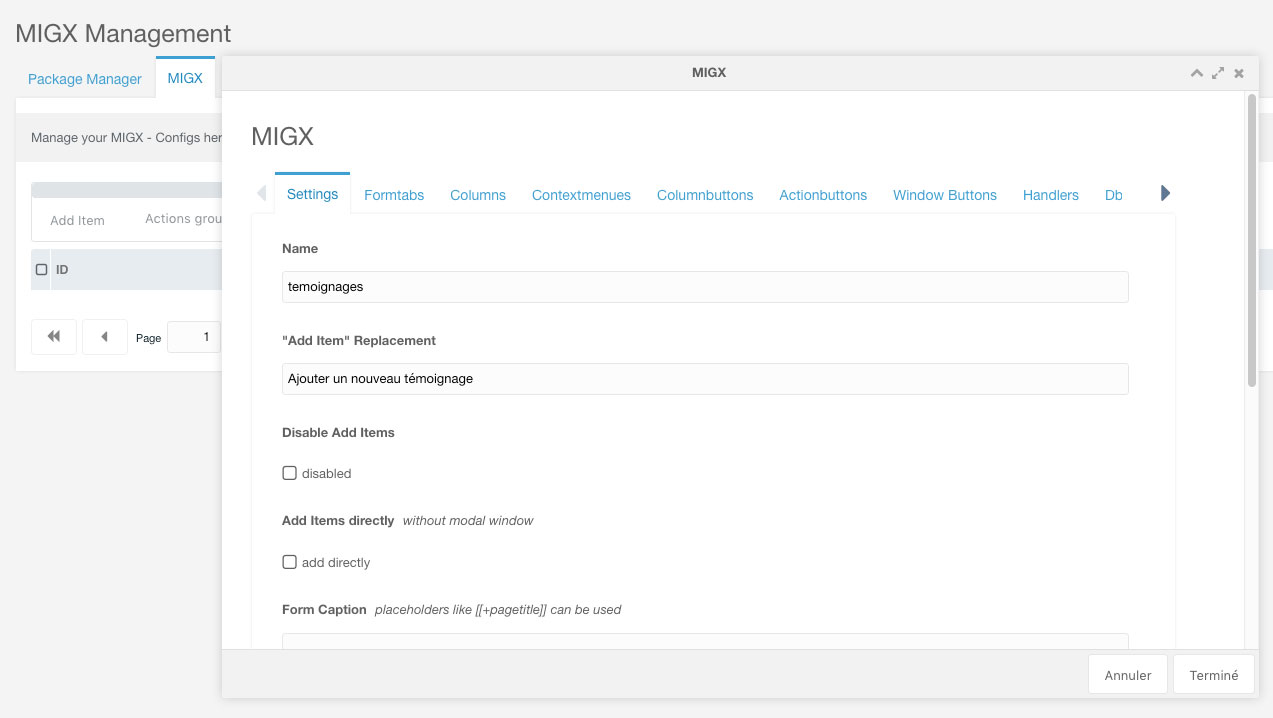1273x718 pixels.
Task: Click the MIGX window vertical scrollbar
Action: (x=1251, y=240)
